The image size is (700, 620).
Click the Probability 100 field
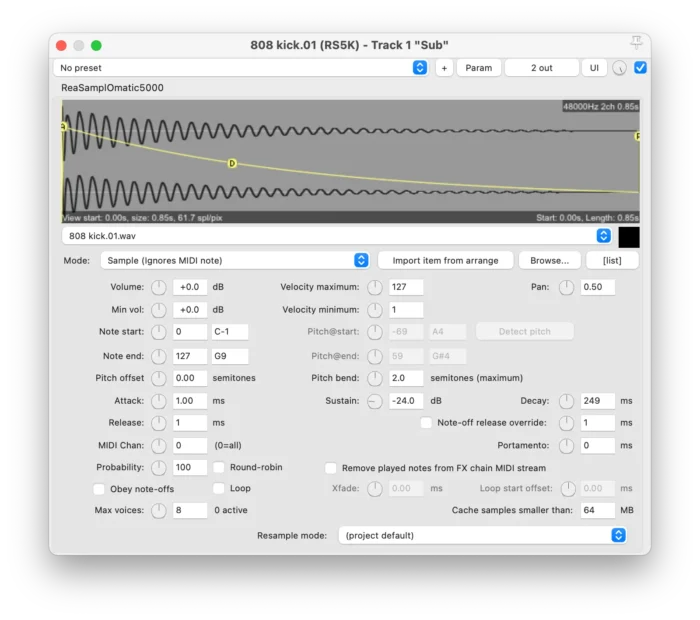190,467
